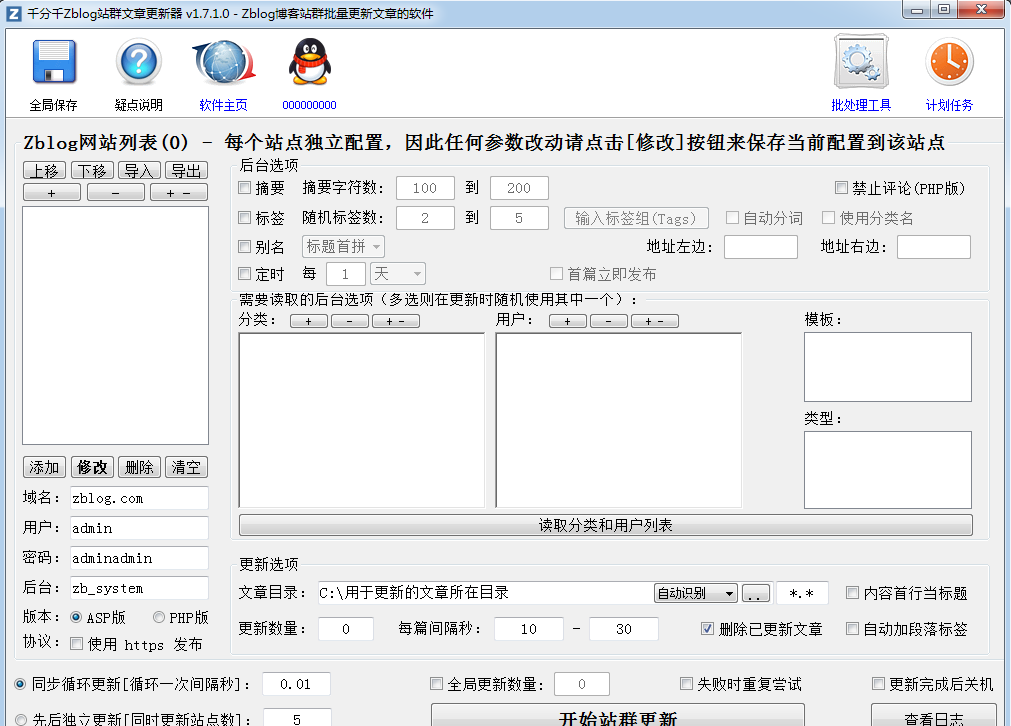Enable 失败时重复尝试 checkbox

pos(686,683)
